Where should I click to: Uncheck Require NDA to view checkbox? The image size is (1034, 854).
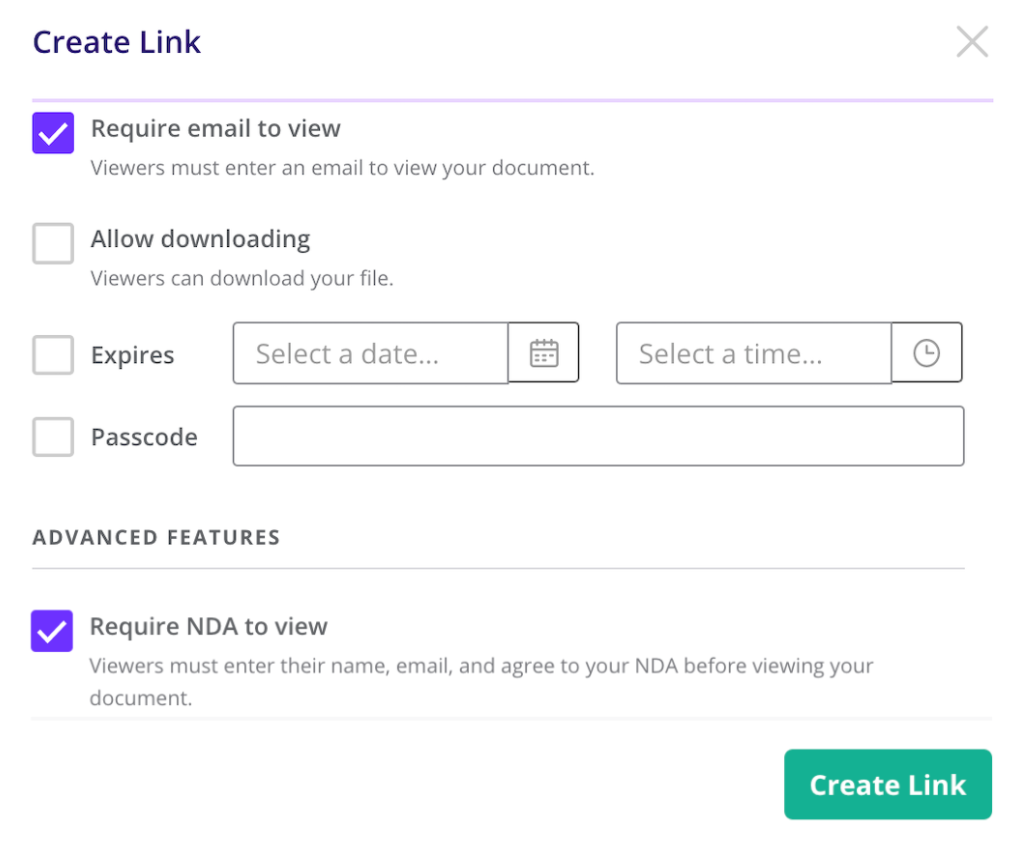pos(51,630)
